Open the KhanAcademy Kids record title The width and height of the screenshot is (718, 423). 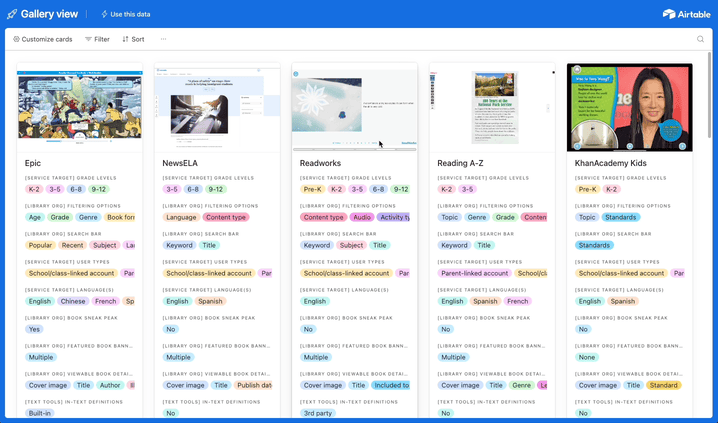610,163
